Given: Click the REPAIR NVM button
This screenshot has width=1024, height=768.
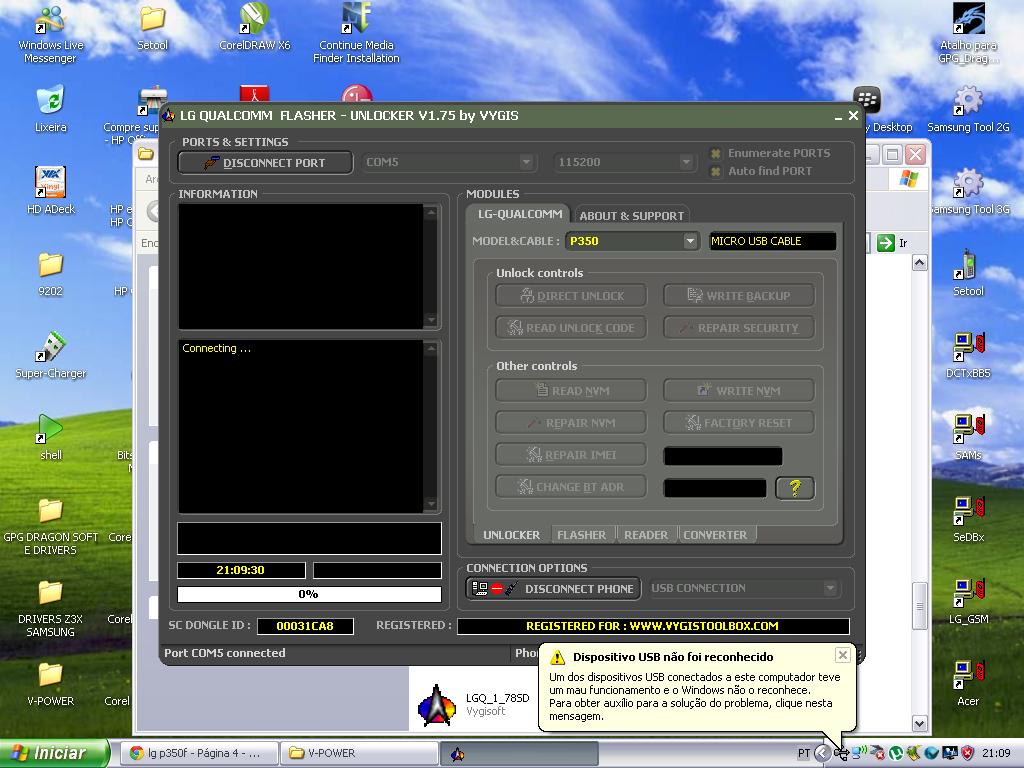Looking at the screenshot, I should (571, 423).
